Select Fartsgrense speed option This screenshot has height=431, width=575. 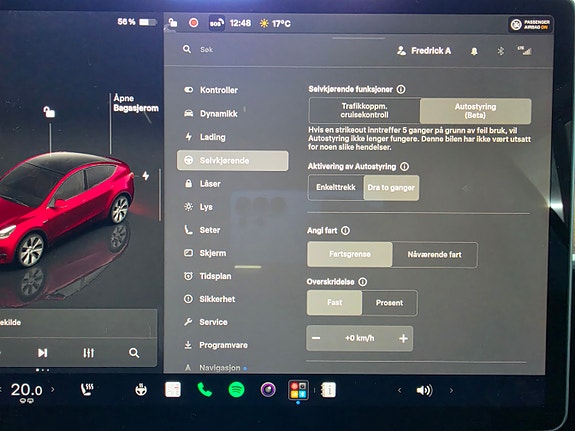point(350,254)
